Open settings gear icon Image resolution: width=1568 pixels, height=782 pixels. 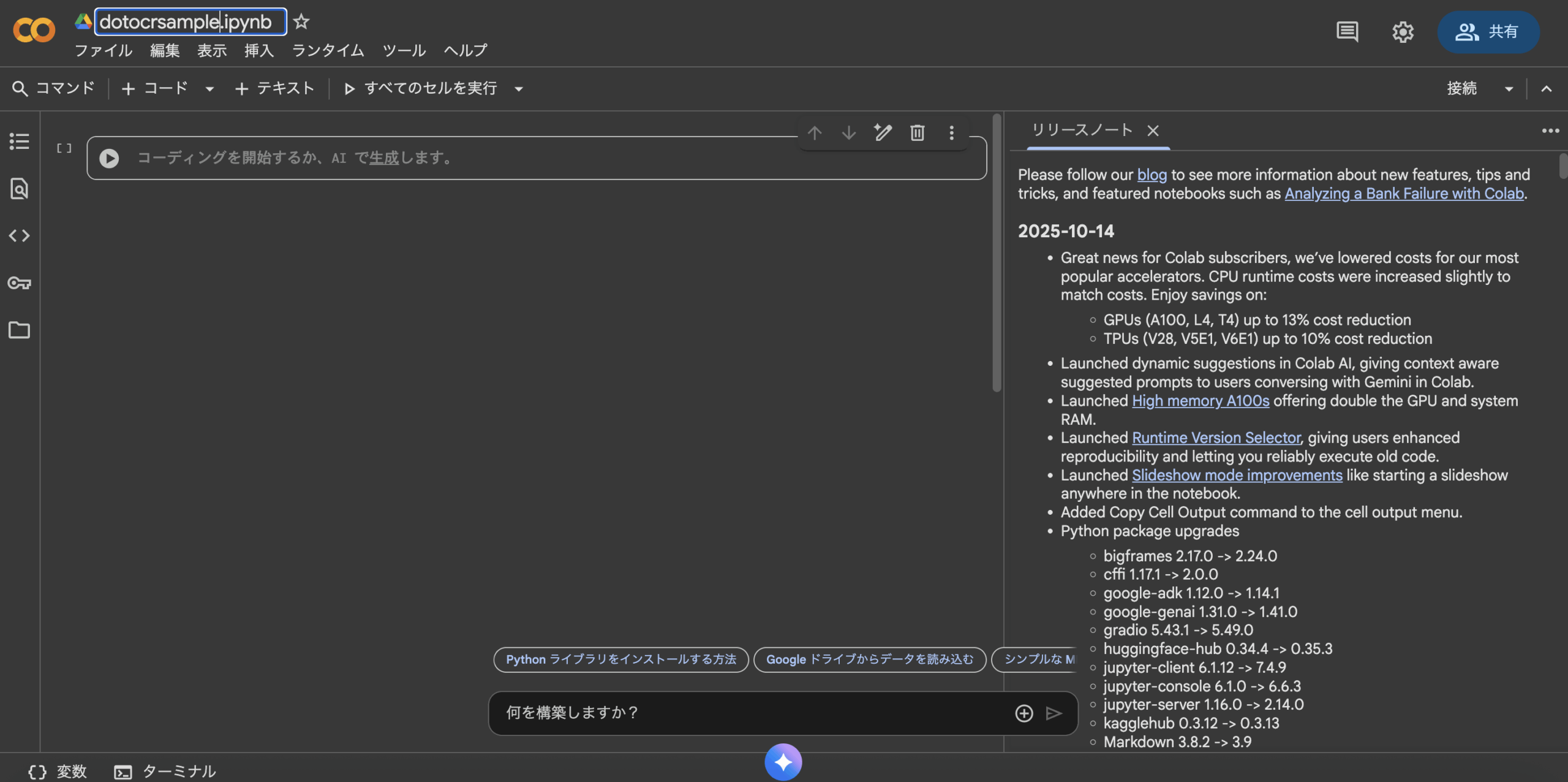(x=1403, y=31)
